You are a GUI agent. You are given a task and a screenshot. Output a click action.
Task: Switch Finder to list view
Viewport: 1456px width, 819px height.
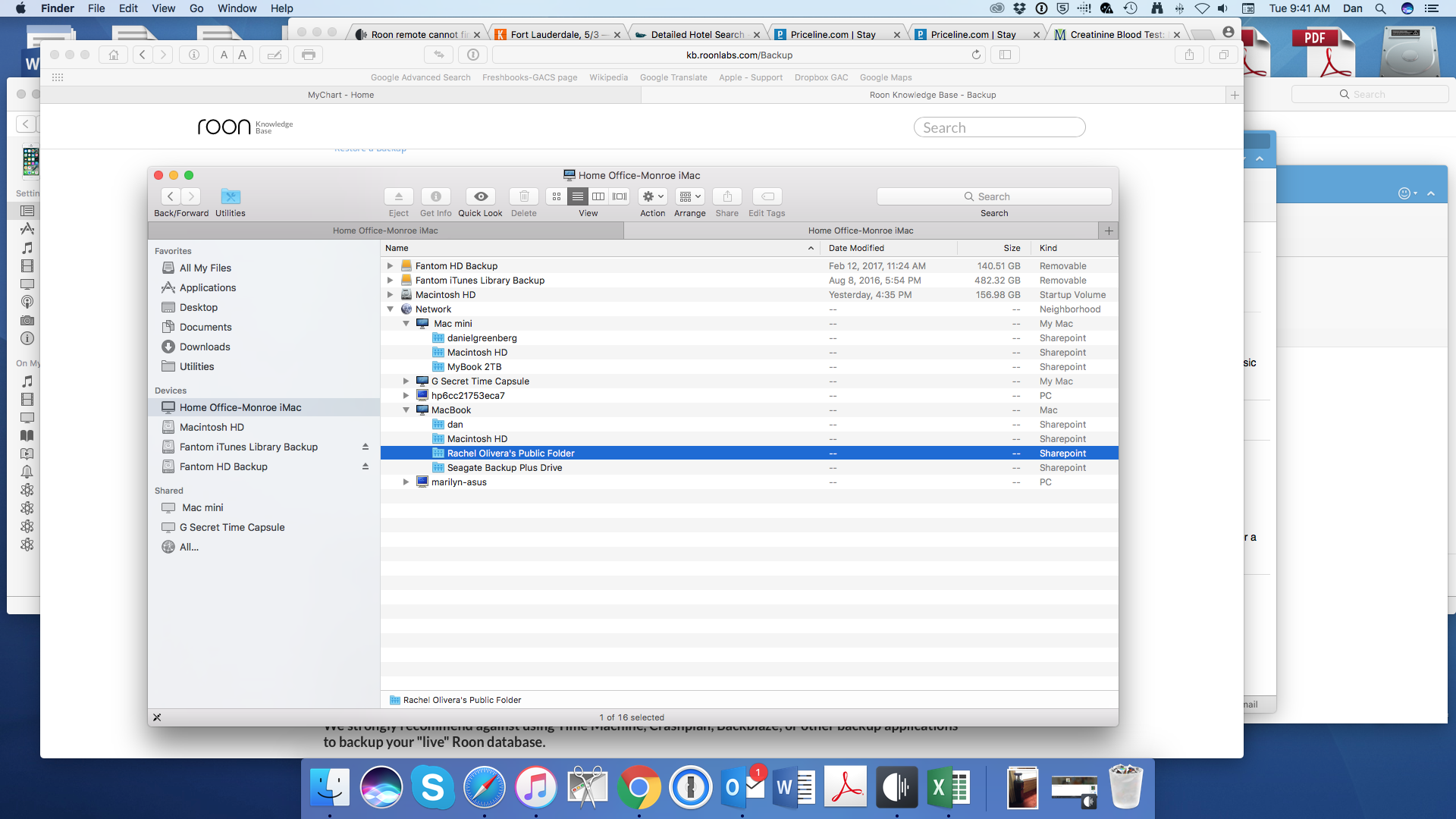(x=577, y=196)
